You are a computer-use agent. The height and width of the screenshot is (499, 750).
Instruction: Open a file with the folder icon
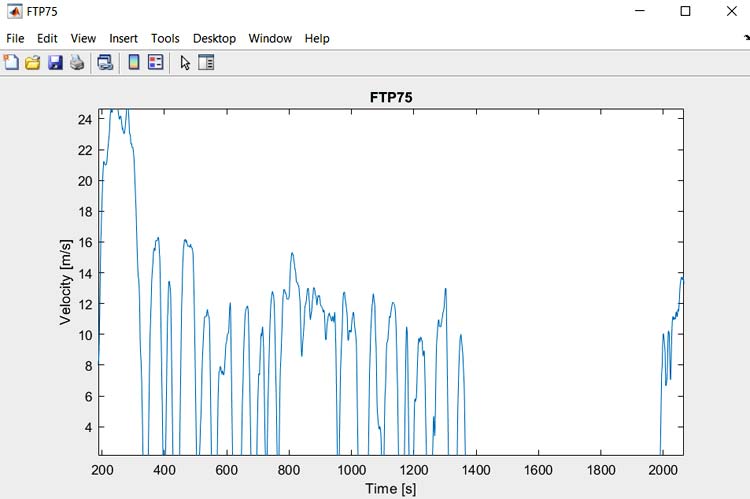coord(33,62)
